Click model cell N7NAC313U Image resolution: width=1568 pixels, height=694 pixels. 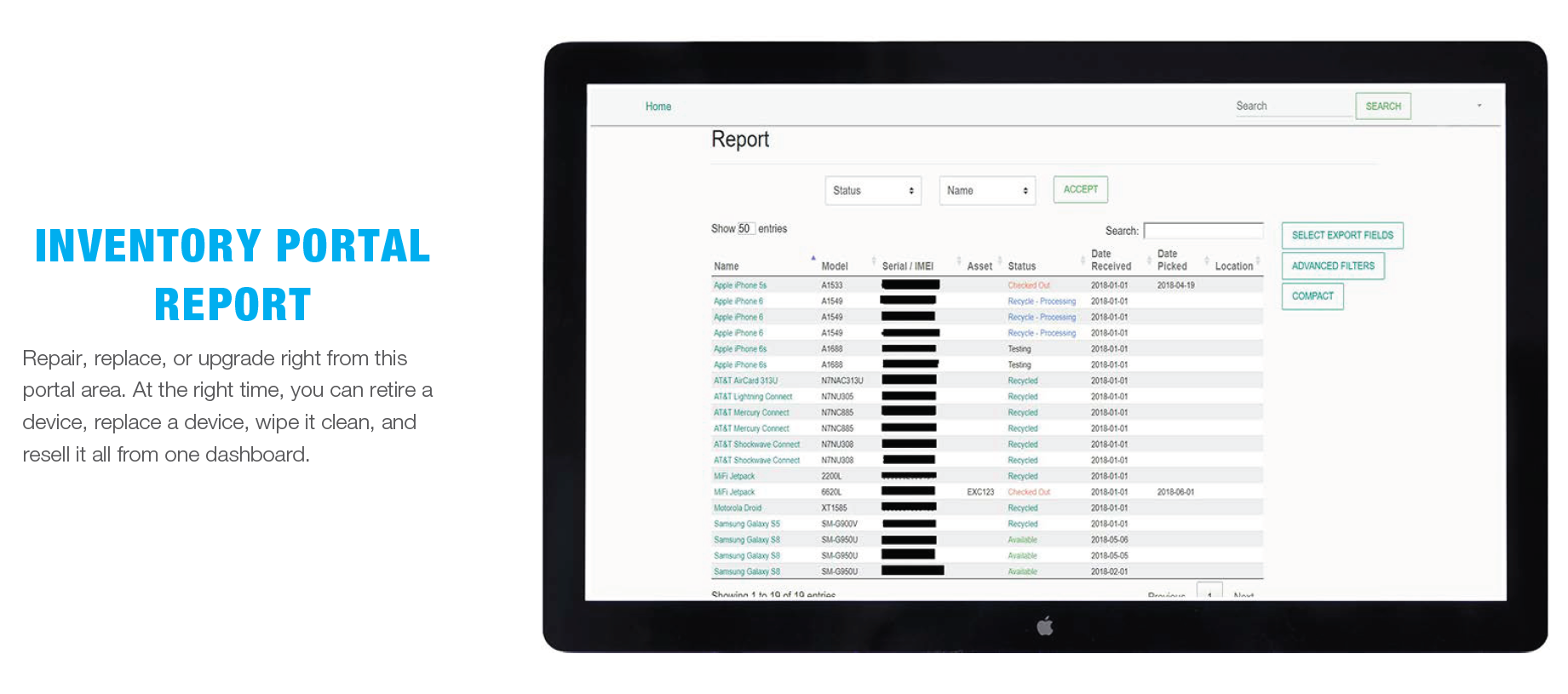point(841,381)
